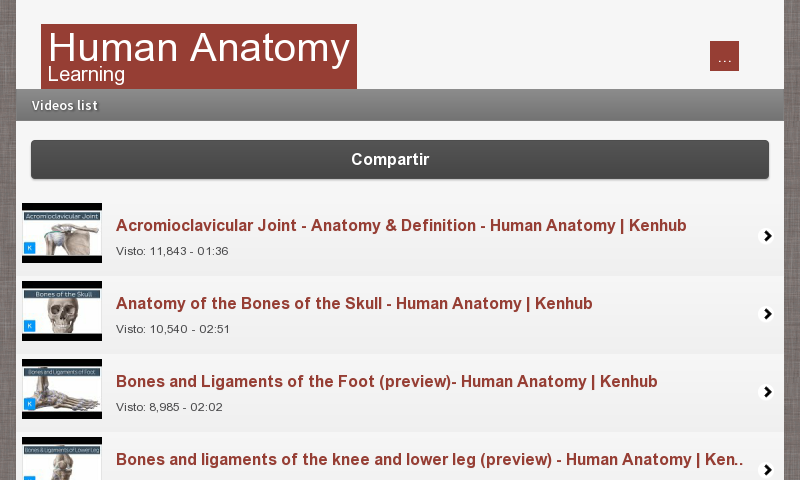Open Bones and ligaments of knee title link
This screenshot has height=480, width=800.
pos(430,460)
